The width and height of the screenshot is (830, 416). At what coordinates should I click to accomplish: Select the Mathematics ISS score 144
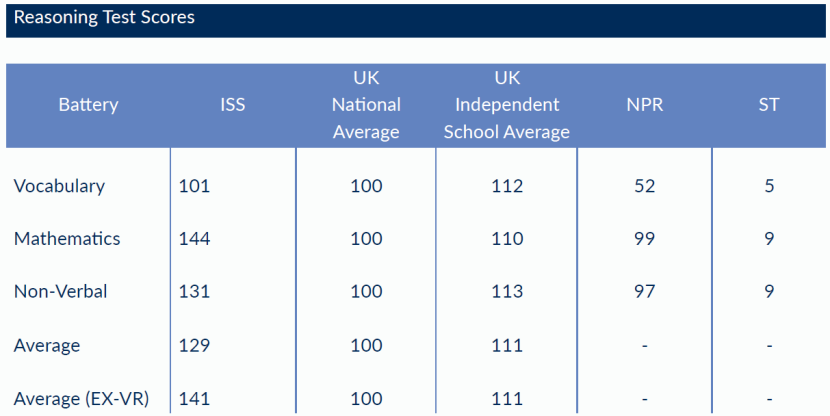tap(194, 239)
